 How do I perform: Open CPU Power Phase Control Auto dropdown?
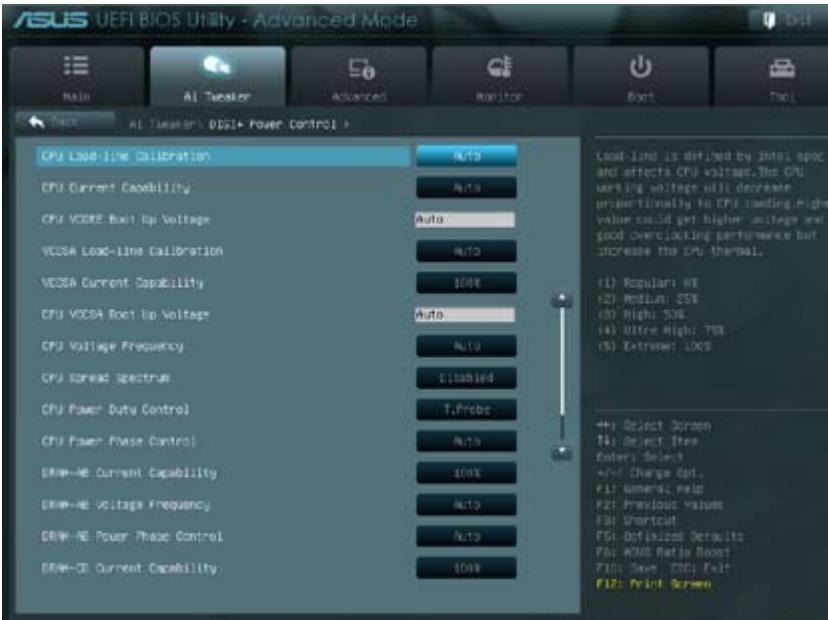coord(466,441)
